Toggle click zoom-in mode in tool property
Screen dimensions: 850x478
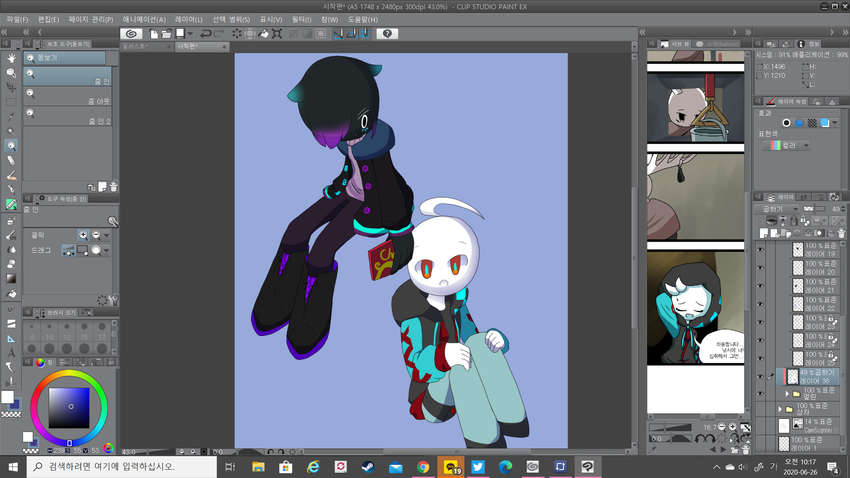click(83, 235)
